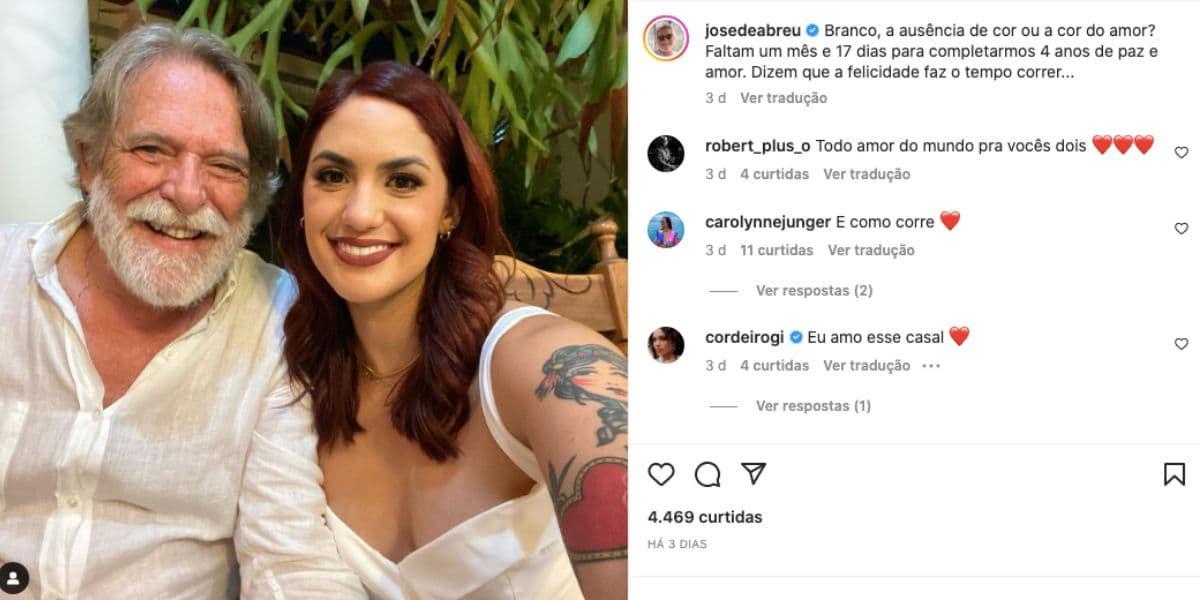Open robert_plus_o's avatar

(x=666, y=154)
